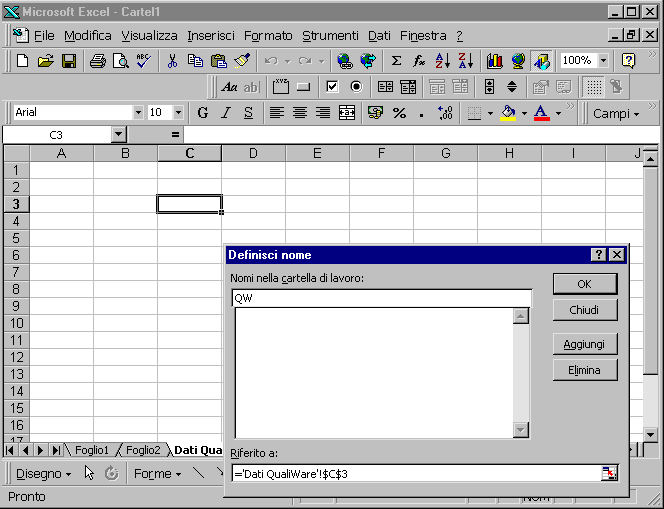Toggle bold formatting with G button
This screenshot has width=664, height=509.
click(x=203, y=113)
